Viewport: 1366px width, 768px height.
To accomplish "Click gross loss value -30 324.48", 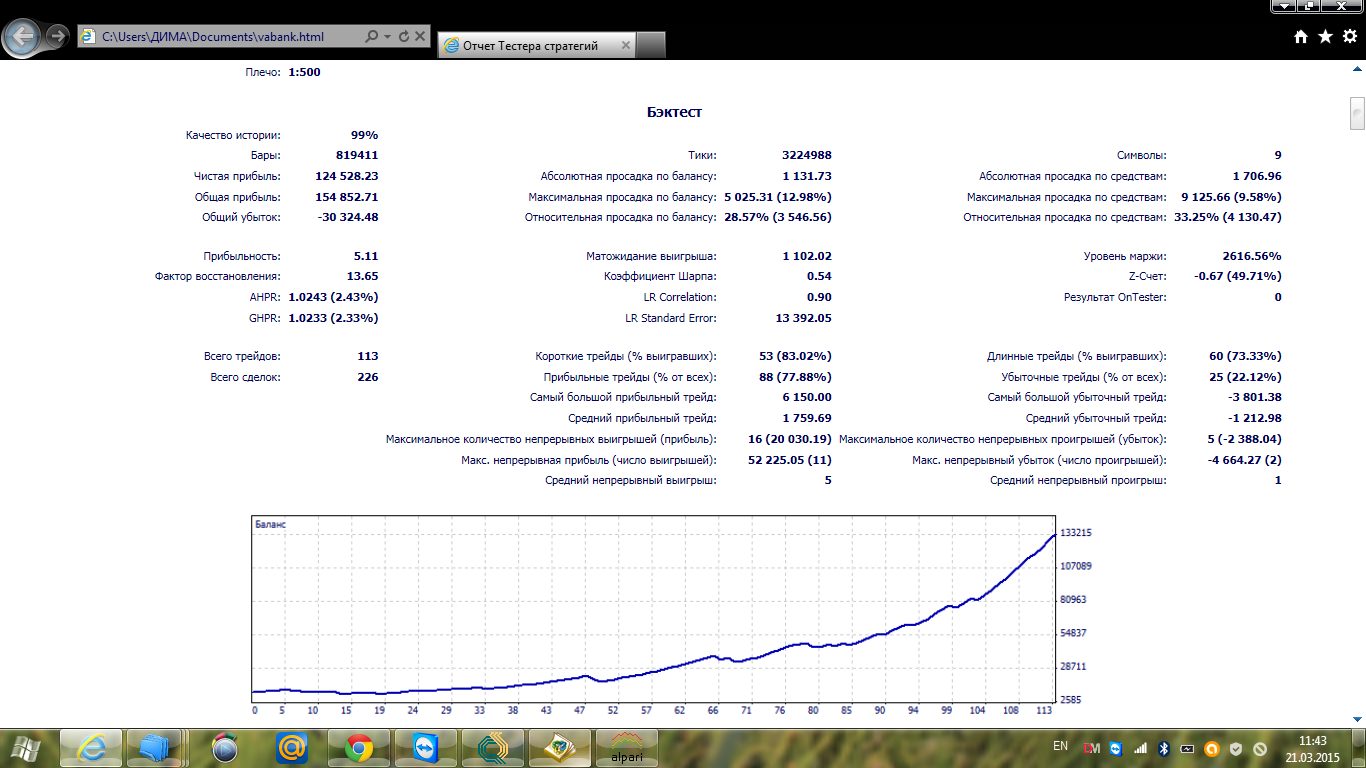I will 347,217.
